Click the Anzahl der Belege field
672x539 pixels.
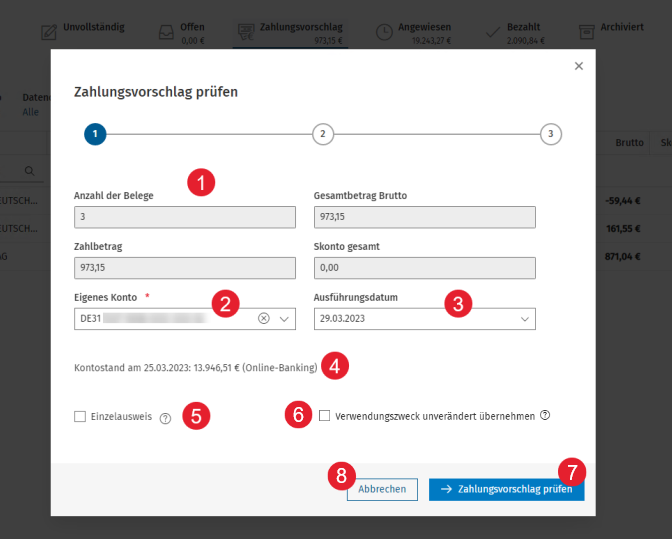[x=185, y=217]
